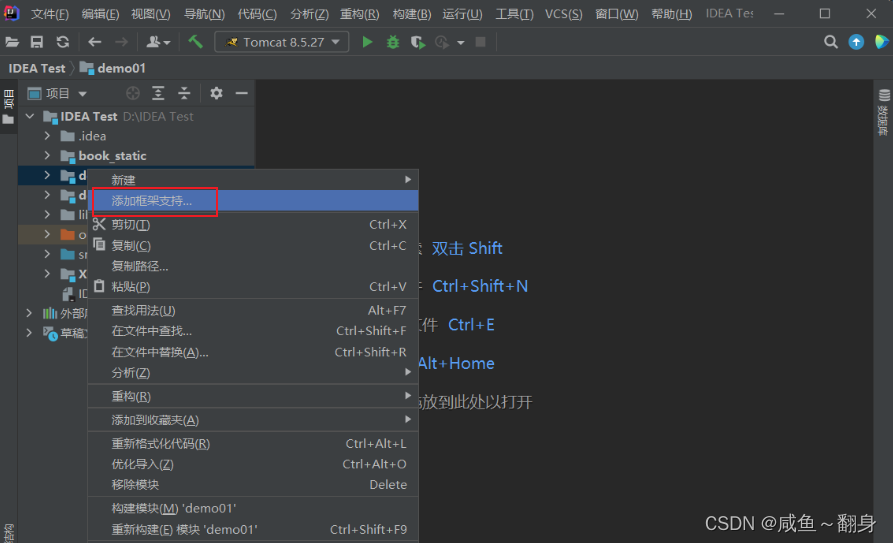Choose 重新构建(E) 模块 'demo01' item
The height and width of the screenshot is (543, 893).
(253, 529)
